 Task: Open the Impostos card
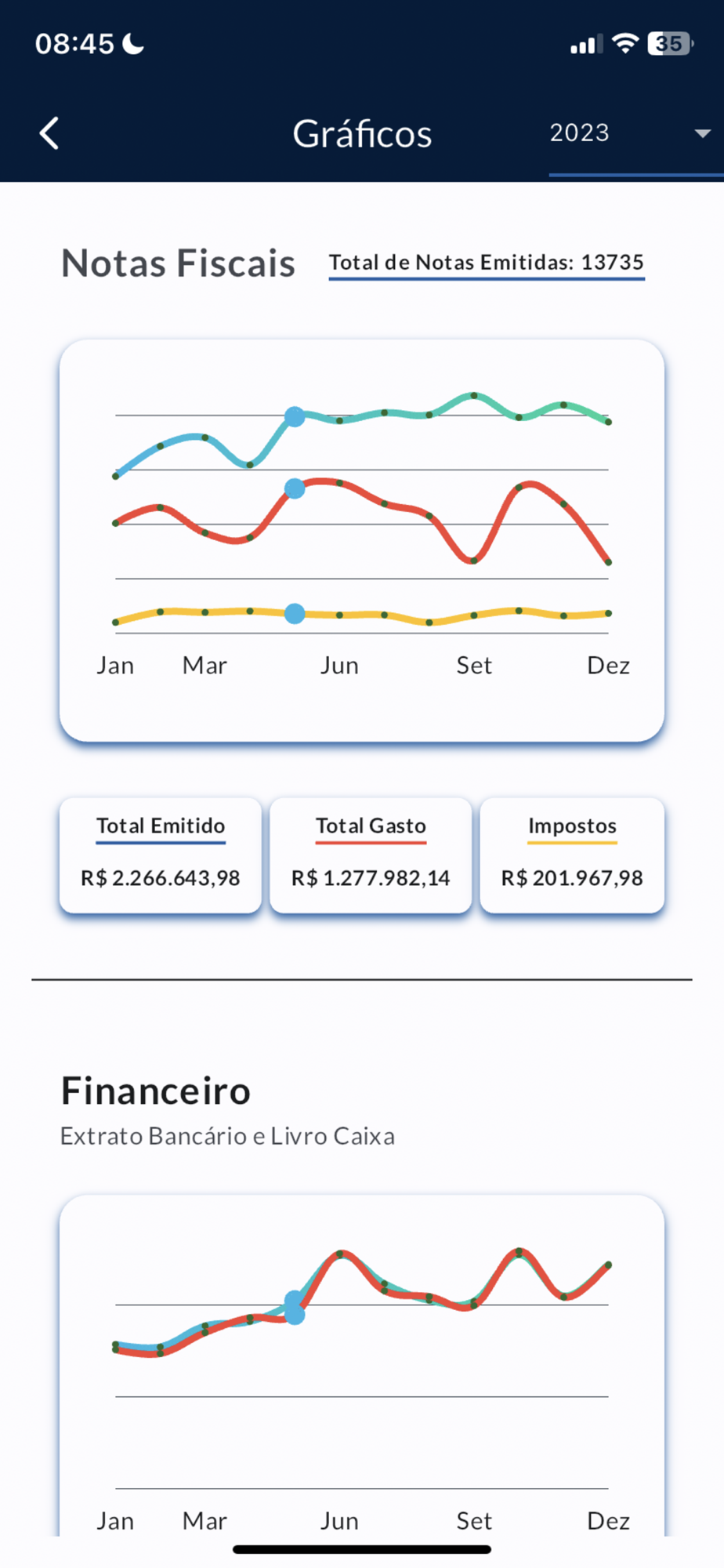[x=572, y=855]
